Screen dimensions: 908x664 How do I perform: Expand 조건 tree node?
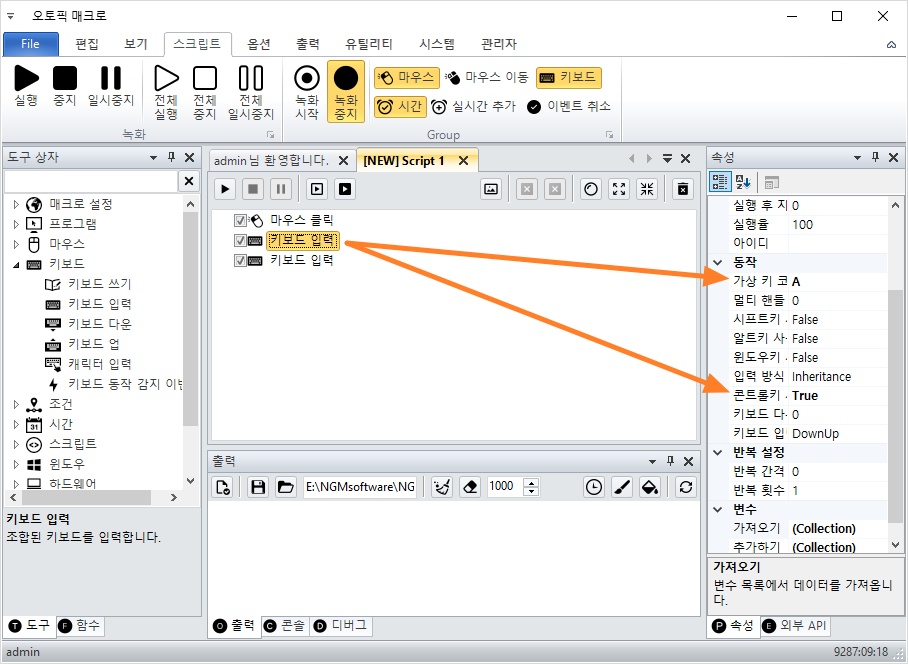pyautogui.click(x=16, y=404)
